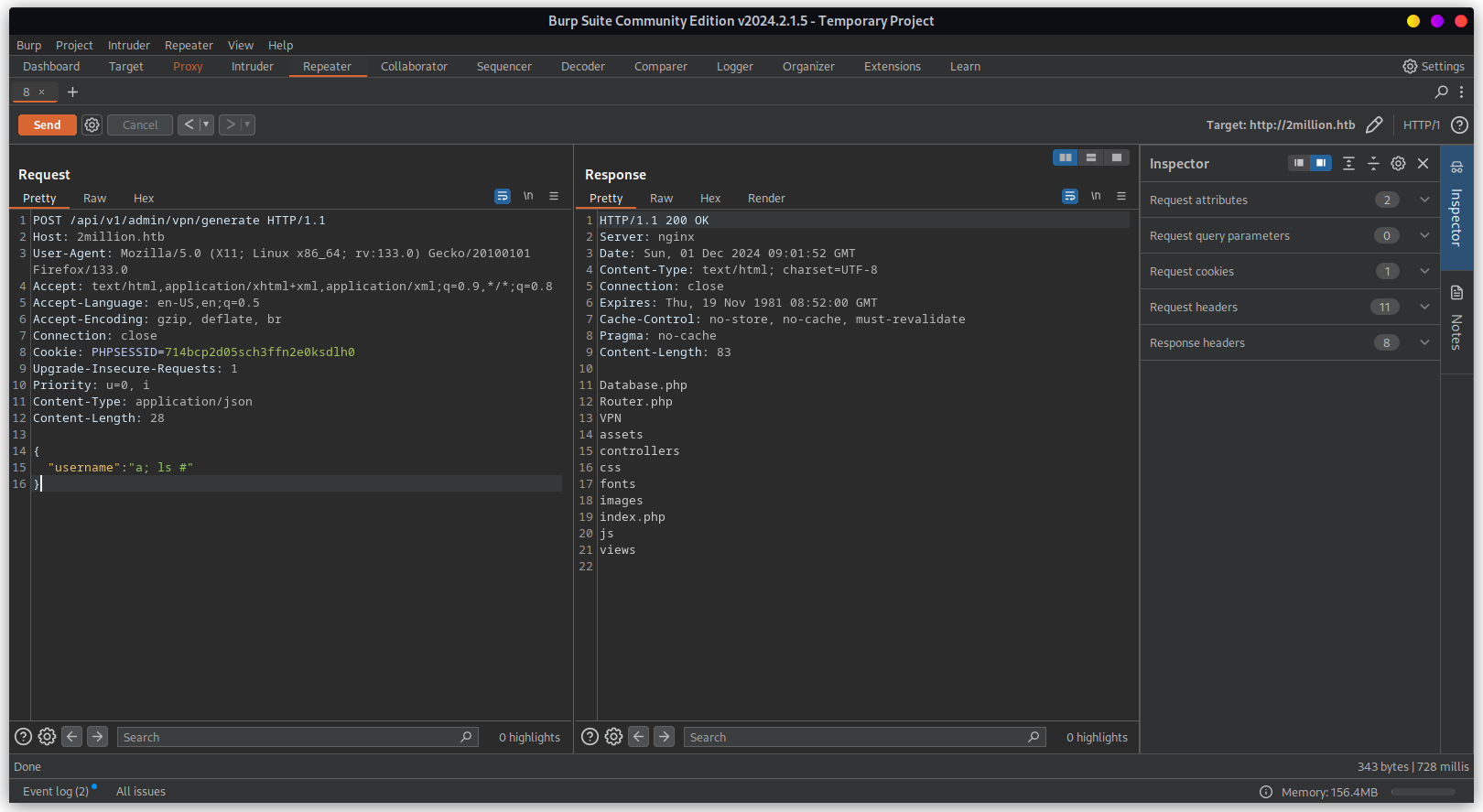This screenshot has width=1483, height=812.
Task: Click the Inspector side tab
Action: 1456,207
